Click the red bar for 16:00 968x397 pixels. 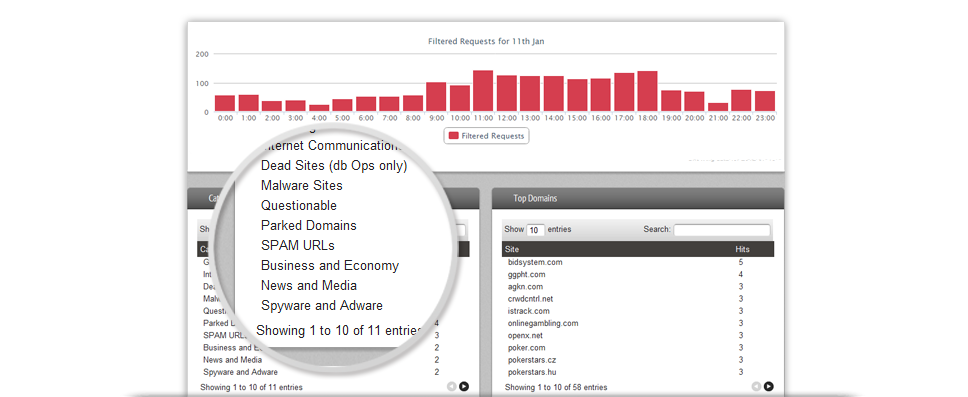pos(601,95)
